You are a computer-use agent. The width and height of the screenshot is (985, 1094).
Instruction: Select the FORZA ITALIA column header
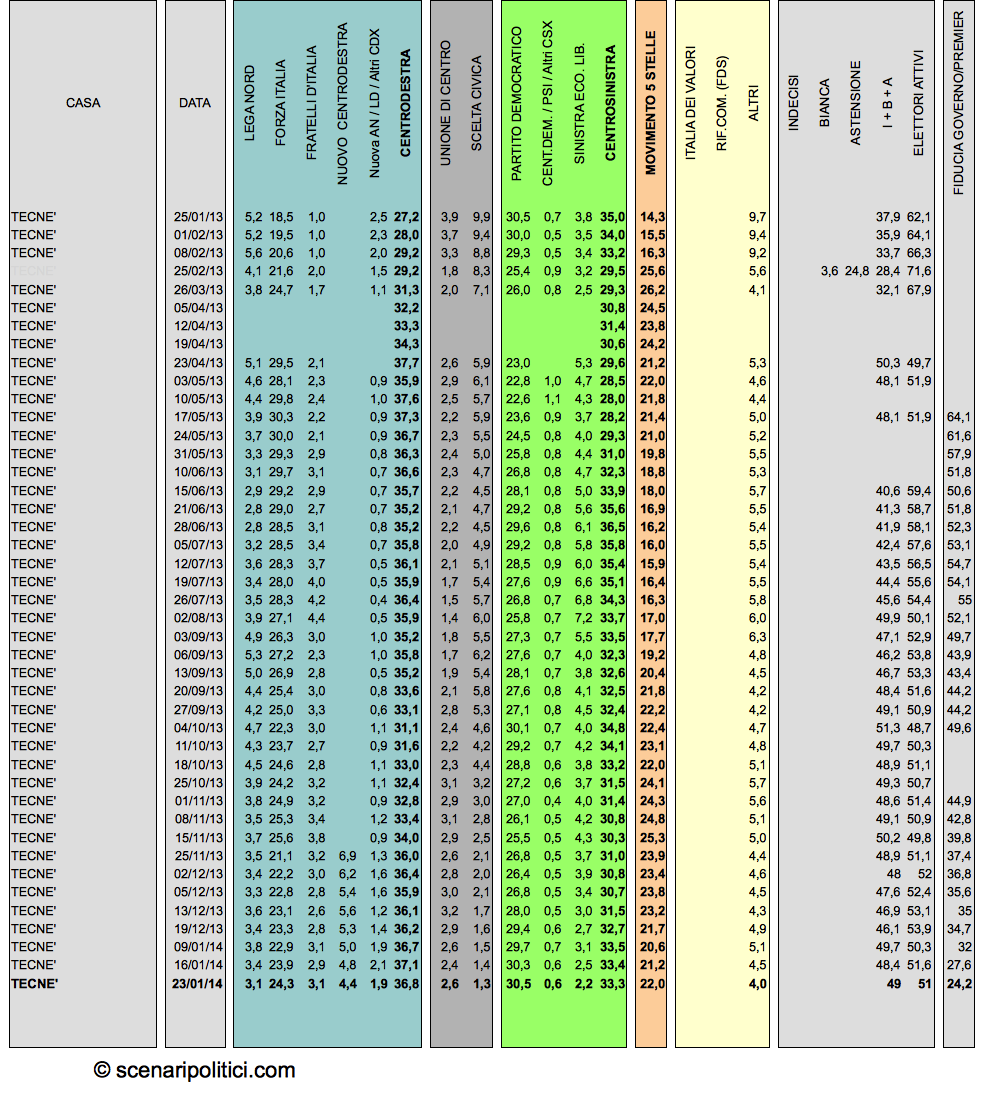[280, 103]
